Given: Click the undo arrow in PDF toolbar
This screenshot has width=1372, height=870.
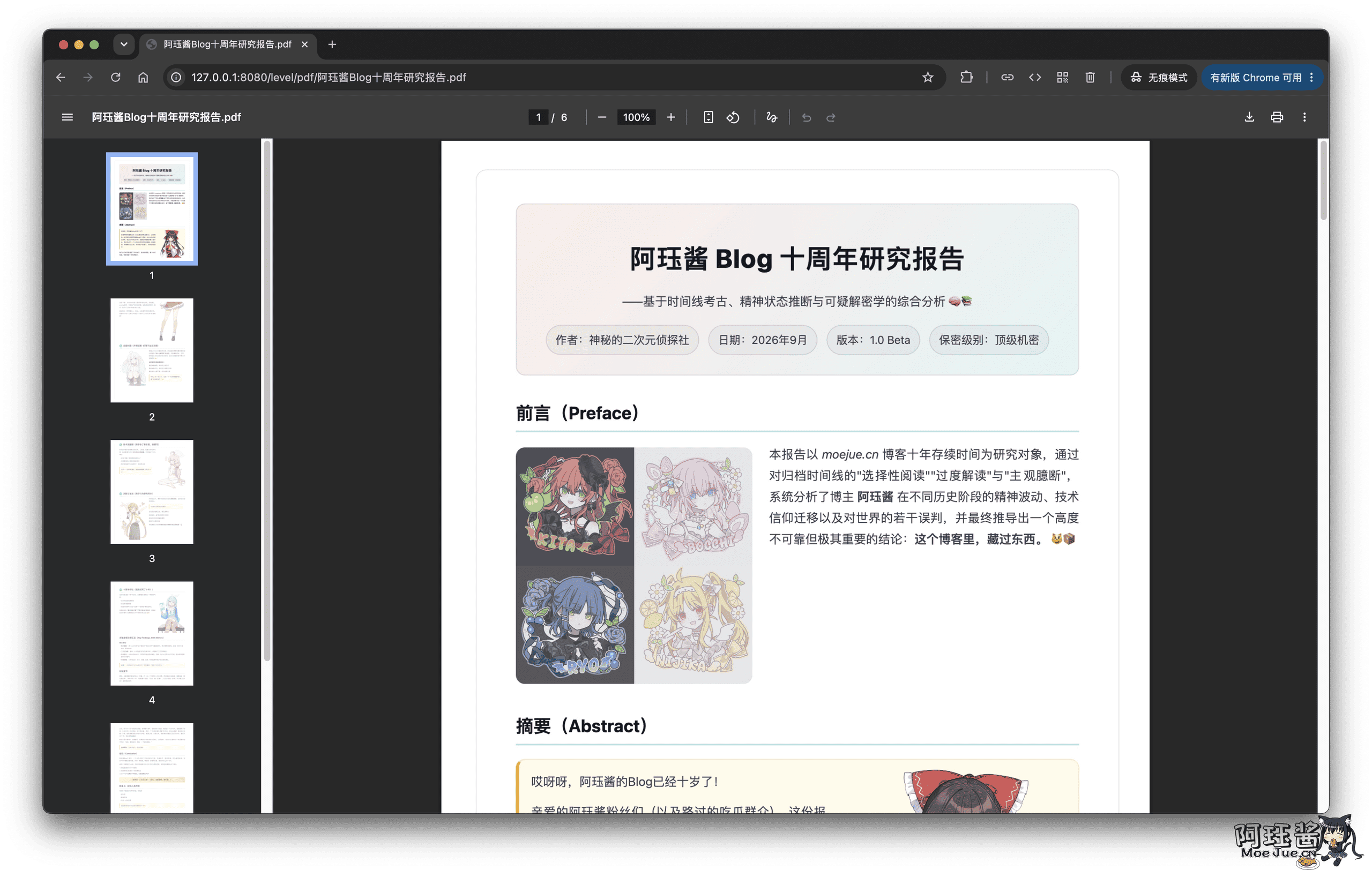Looking at the screenshot, I should click(806, 117).
